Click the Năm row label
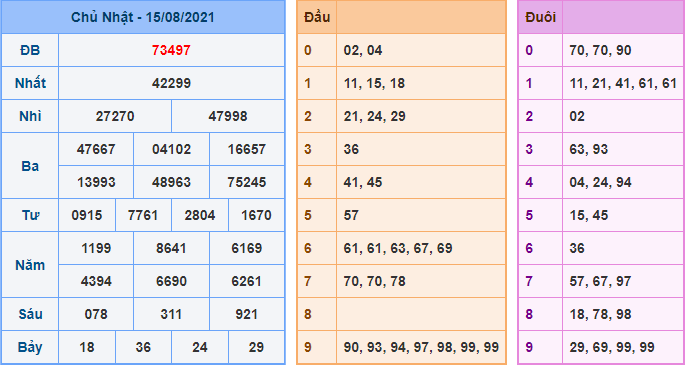Viewport: 686px width, 365px height. [30, 265]
